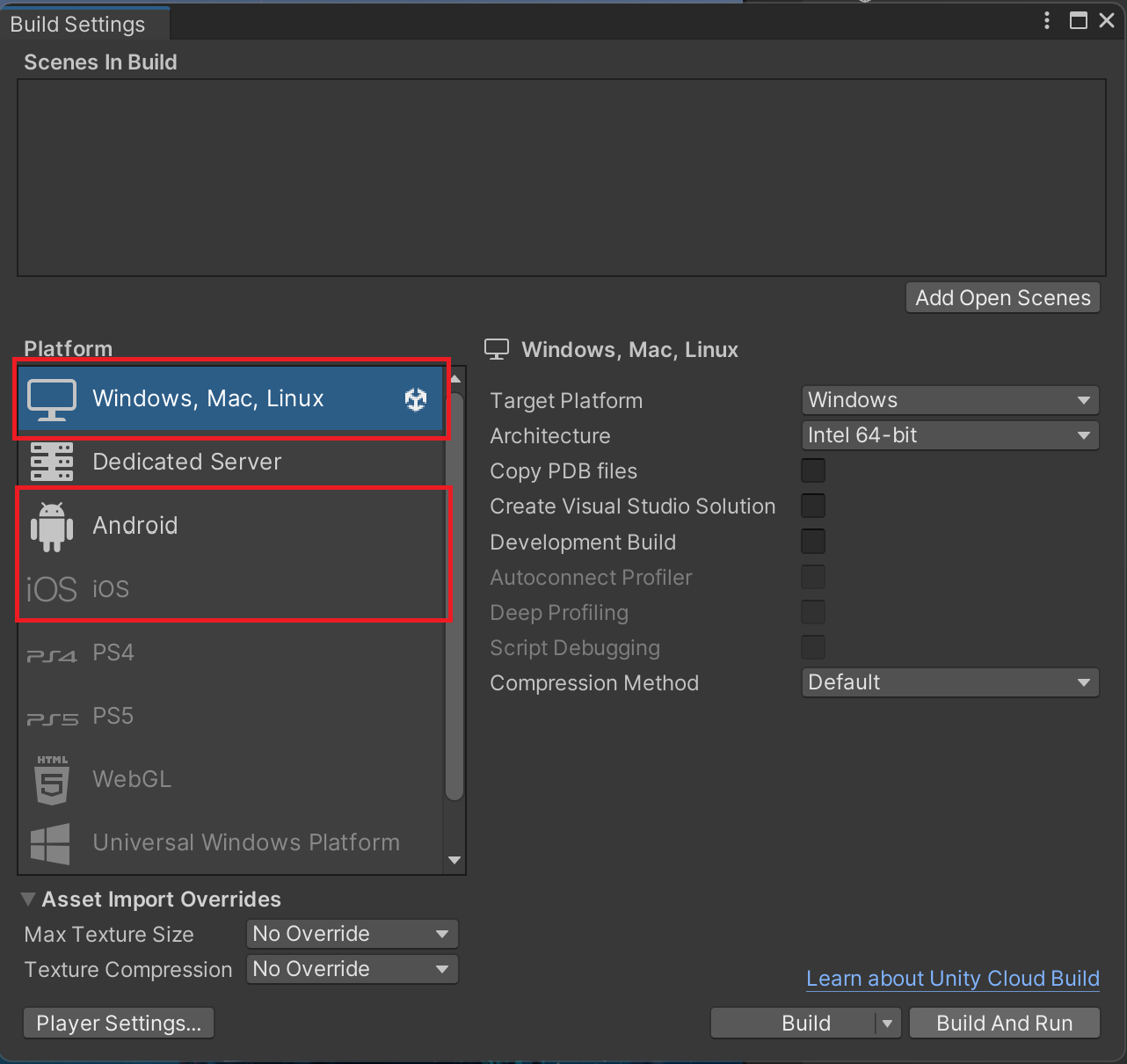1127x1064 pixels.
Task: Click the platform list scroll-up arrow
Action: 454,379
